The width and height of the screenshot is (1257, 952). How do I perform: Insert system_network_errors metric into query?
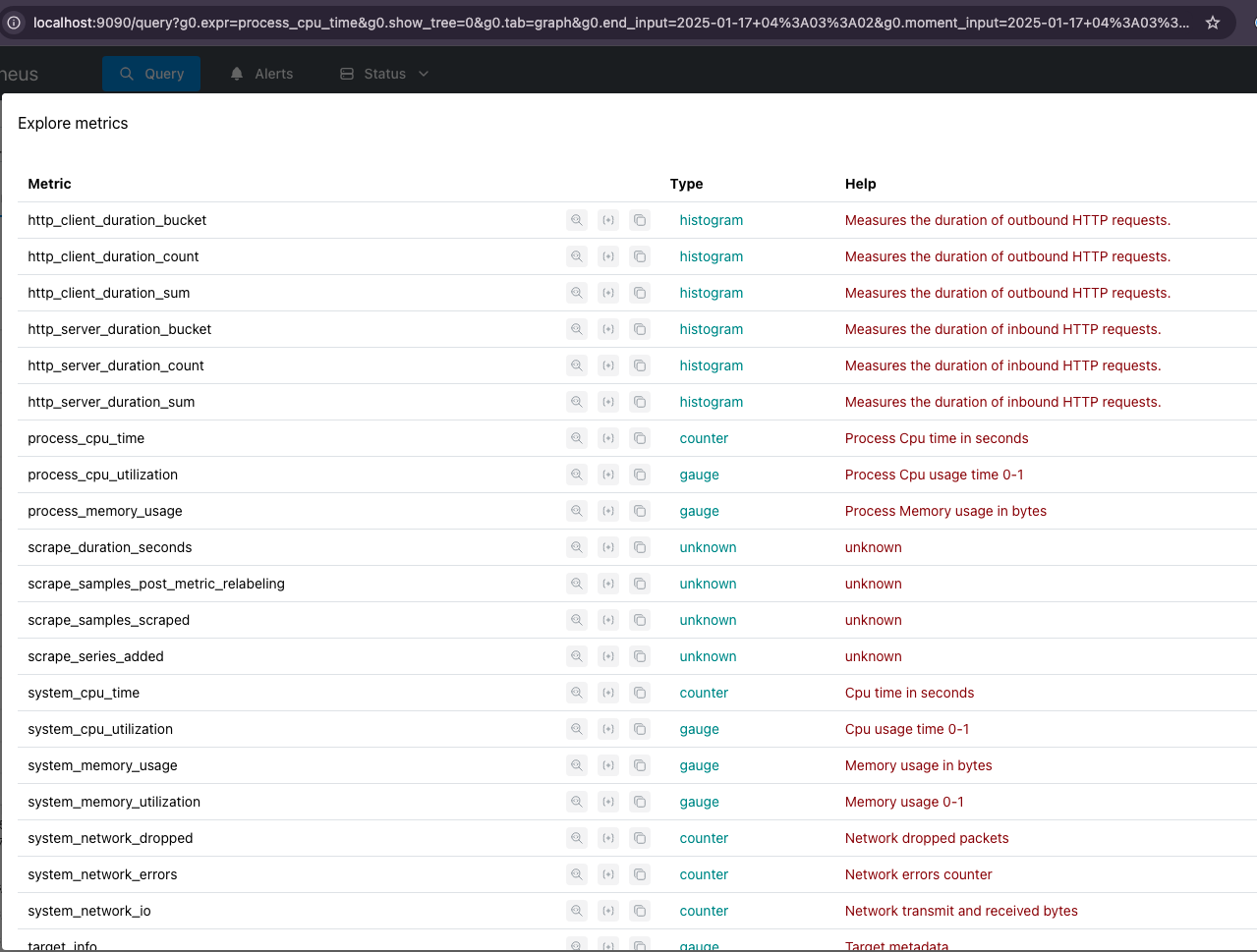(608, 874)
